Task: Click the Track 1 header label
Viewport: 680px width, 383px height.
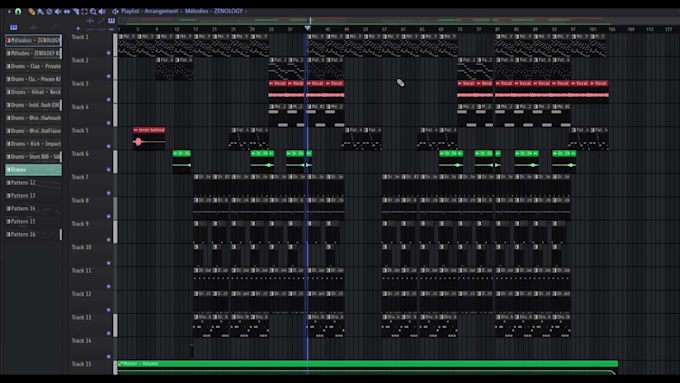Action: tap(80, 37)
